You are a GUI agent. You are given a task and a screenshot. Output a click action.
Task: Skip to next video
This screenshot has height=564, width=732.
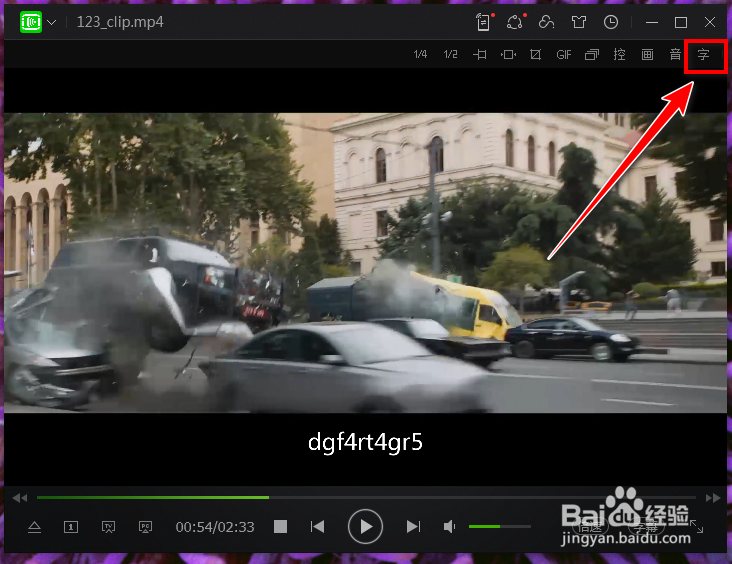tap(413, 527)
